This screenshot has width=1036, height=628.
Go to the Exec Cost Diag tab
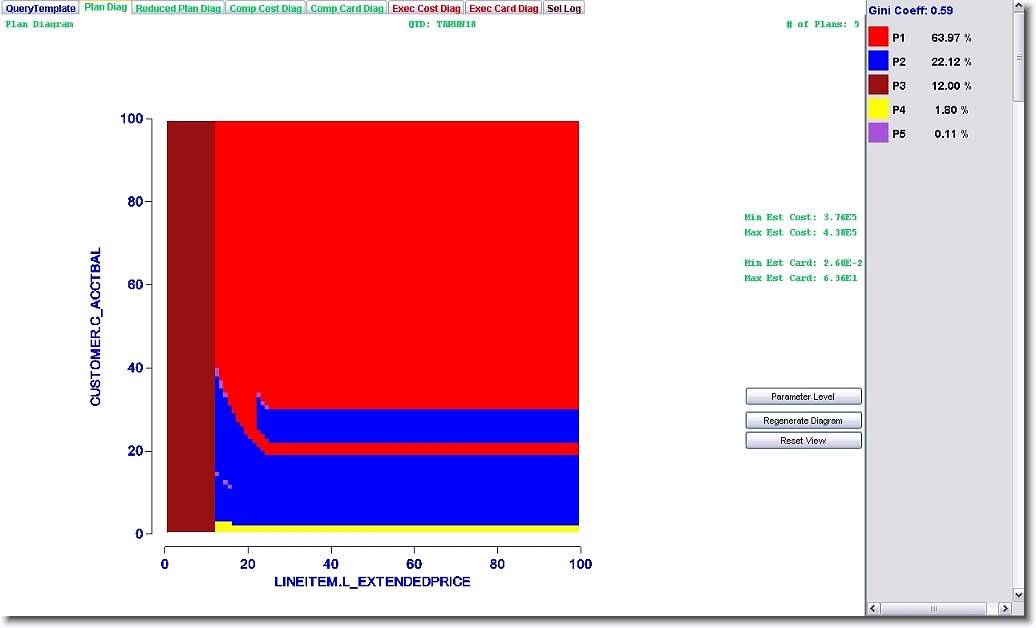426,8
